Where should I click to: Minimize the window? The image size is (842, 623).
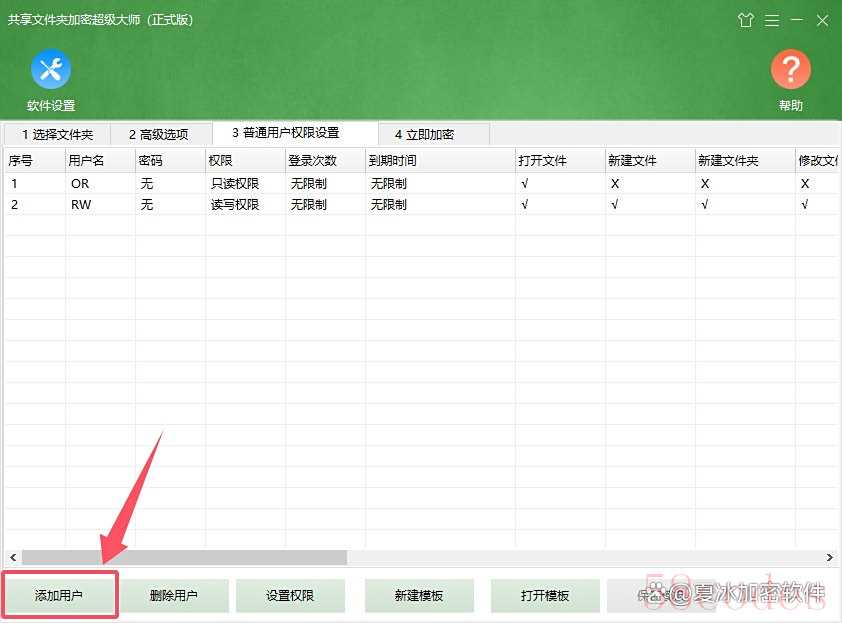coord(797,20)
